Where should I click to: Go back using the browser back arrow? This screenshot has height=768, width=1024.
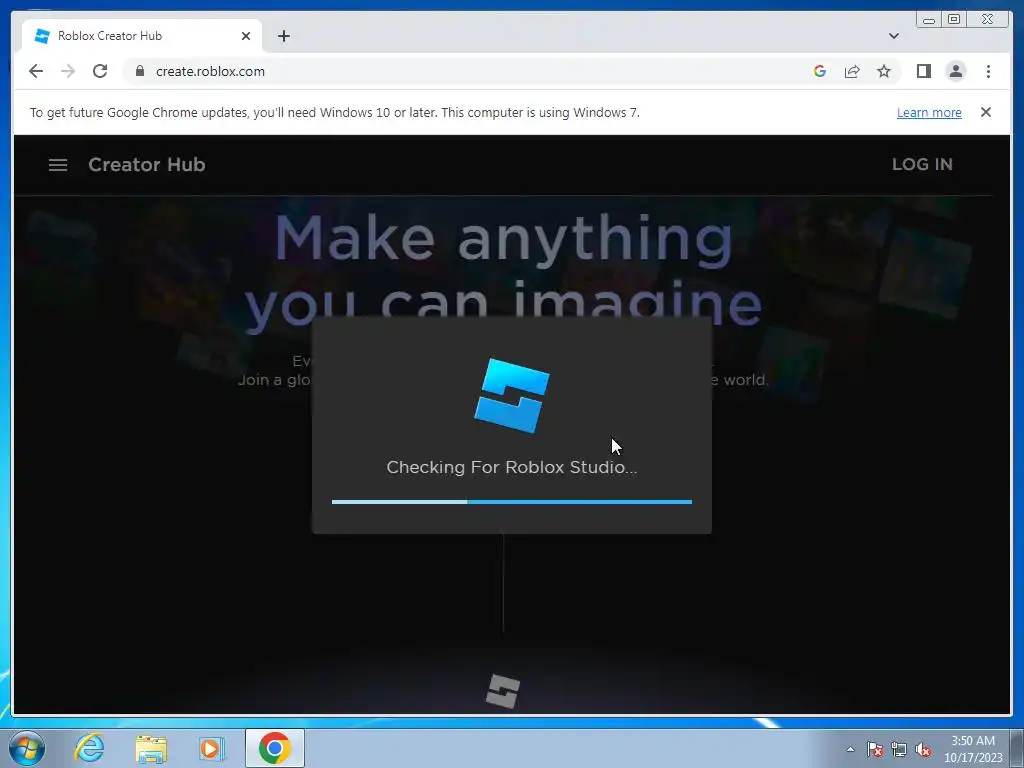36,71
